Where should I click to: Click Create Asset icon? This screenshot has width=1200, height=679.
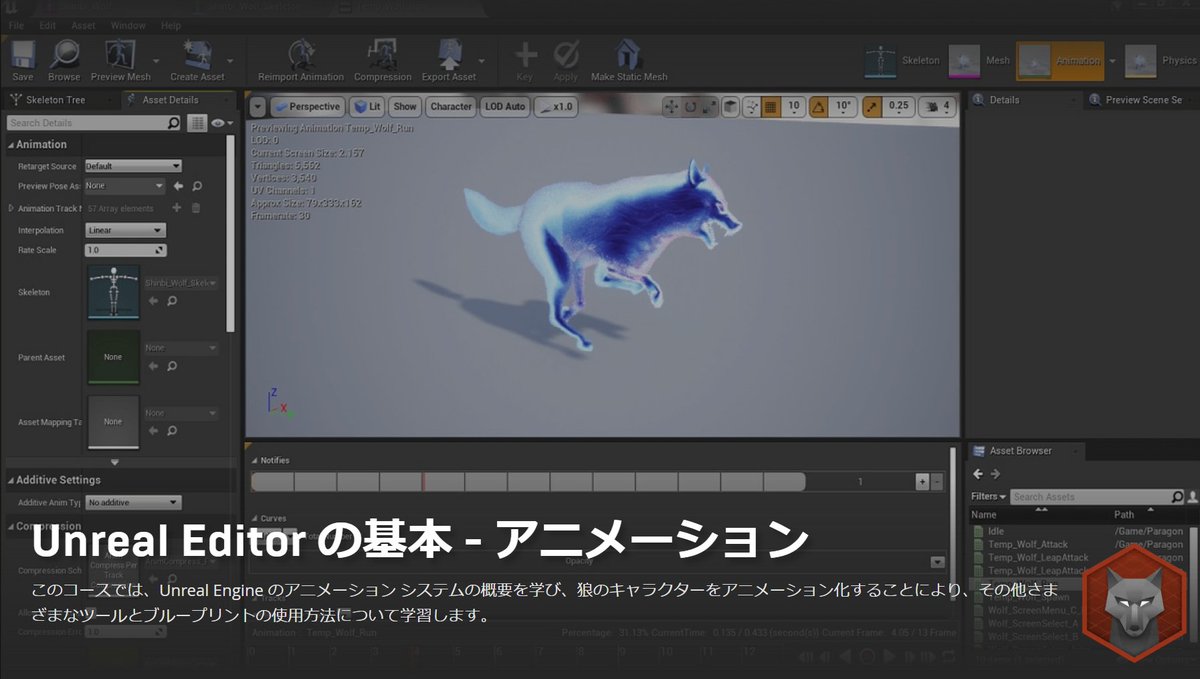point(198,60)
